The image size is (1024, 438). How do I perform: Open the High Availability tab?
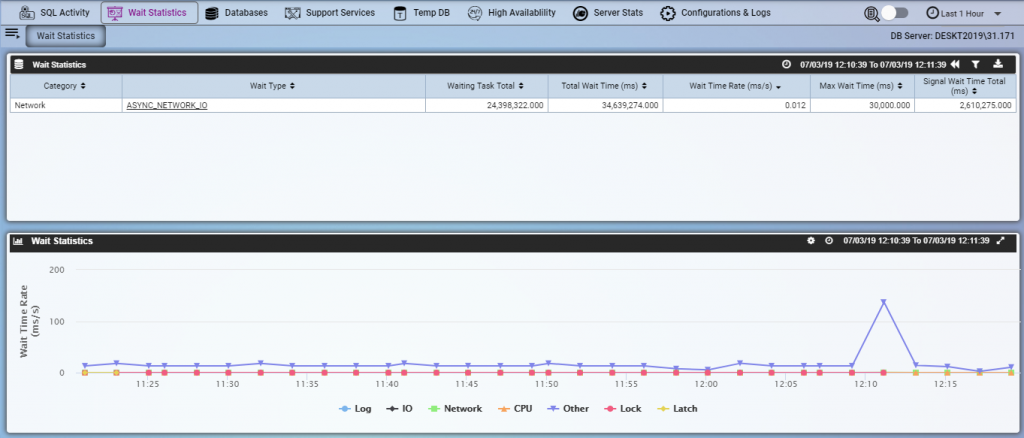pos(512,12)
